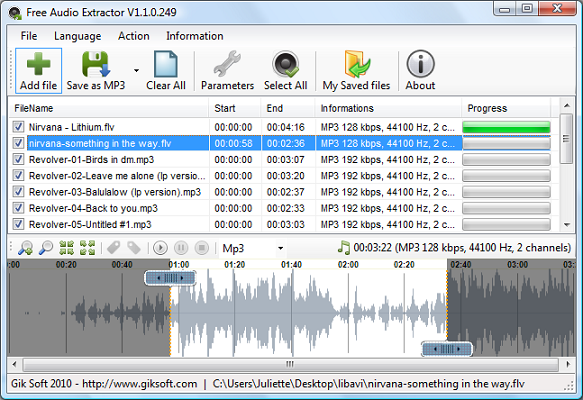Open the Action menu
This screenshot has width=583, height=400.
pos(133,36)
